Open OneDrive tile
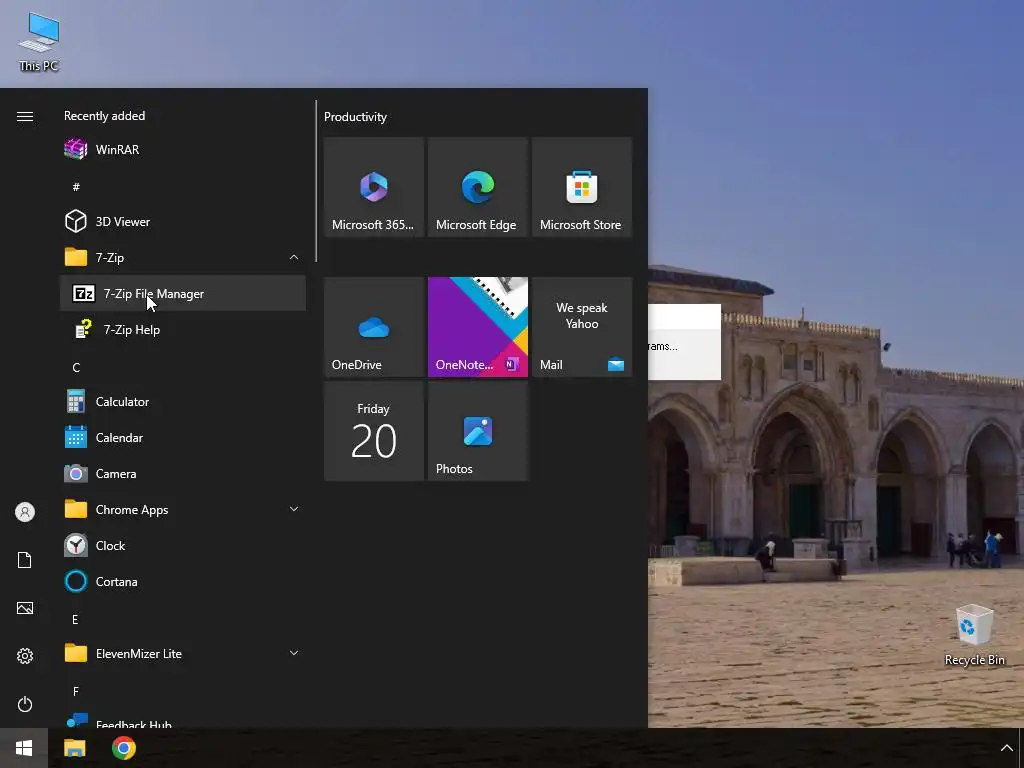 point(374,327)
